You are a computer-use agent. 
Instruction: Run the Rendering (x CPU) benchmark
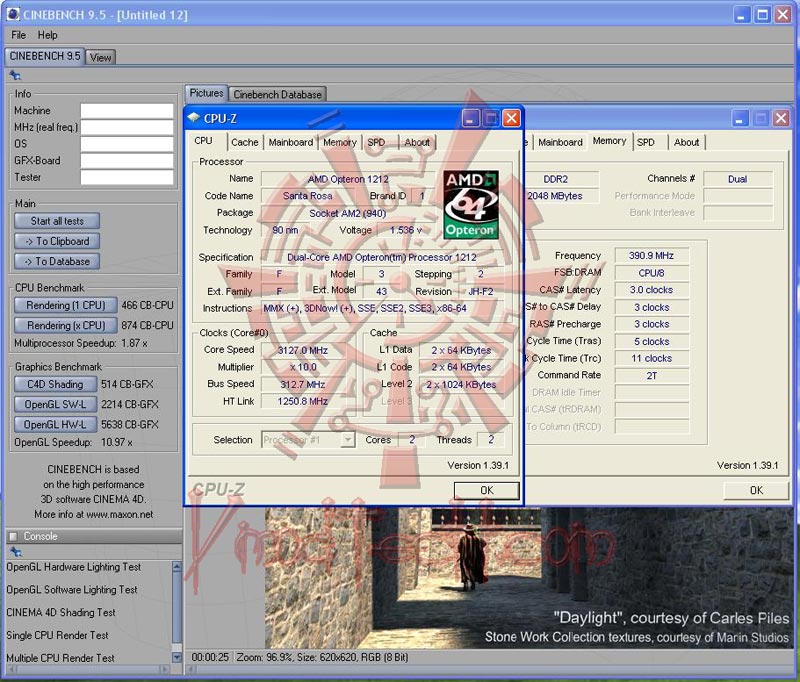pos(65,325)
